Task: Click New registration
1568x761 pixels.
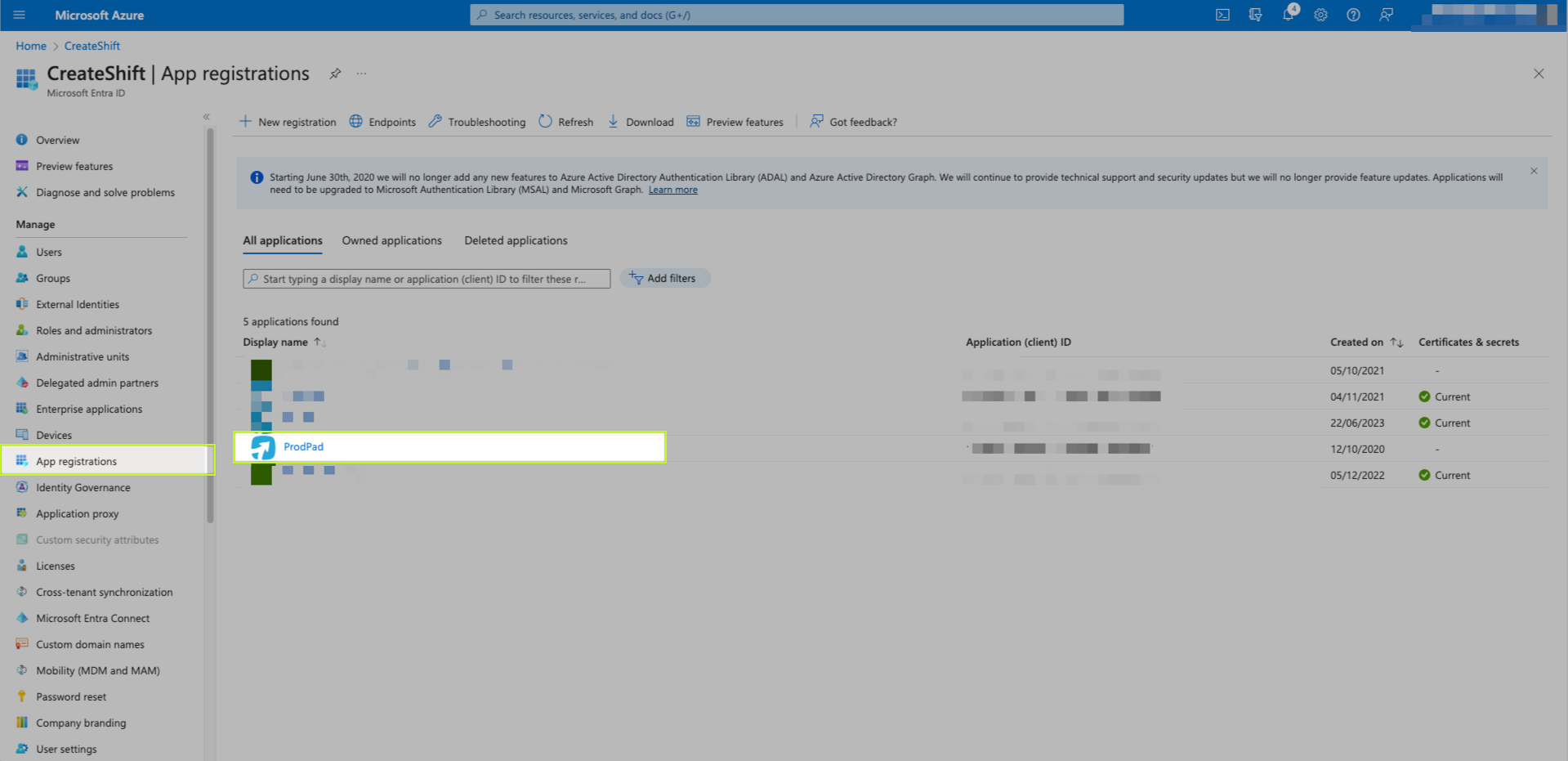Action: coord(288,122)
